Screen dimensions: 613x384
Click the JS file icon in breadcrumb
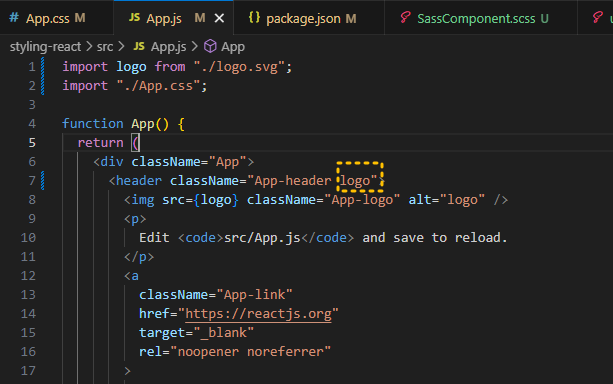point(139,46)
